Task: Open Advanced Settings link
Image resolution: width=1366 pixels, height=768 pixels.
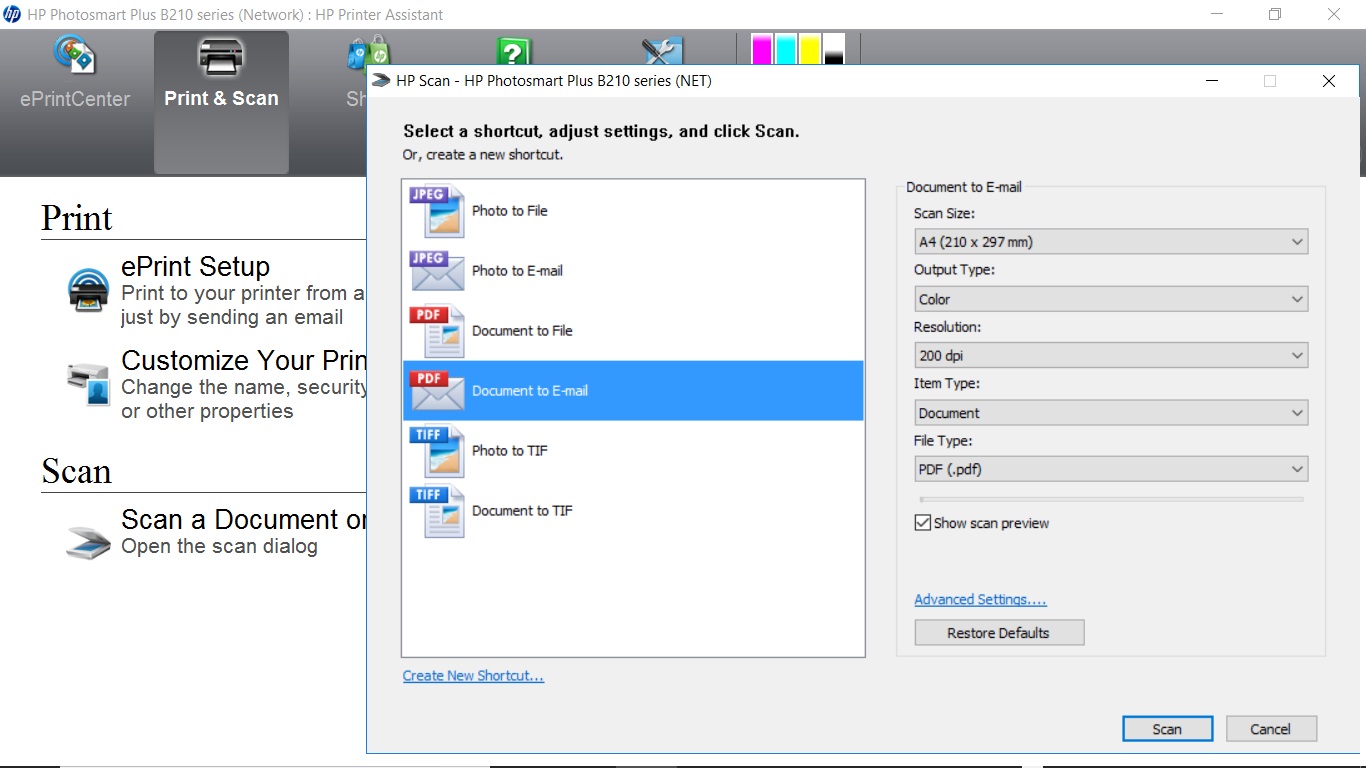Action: point(980,599)
